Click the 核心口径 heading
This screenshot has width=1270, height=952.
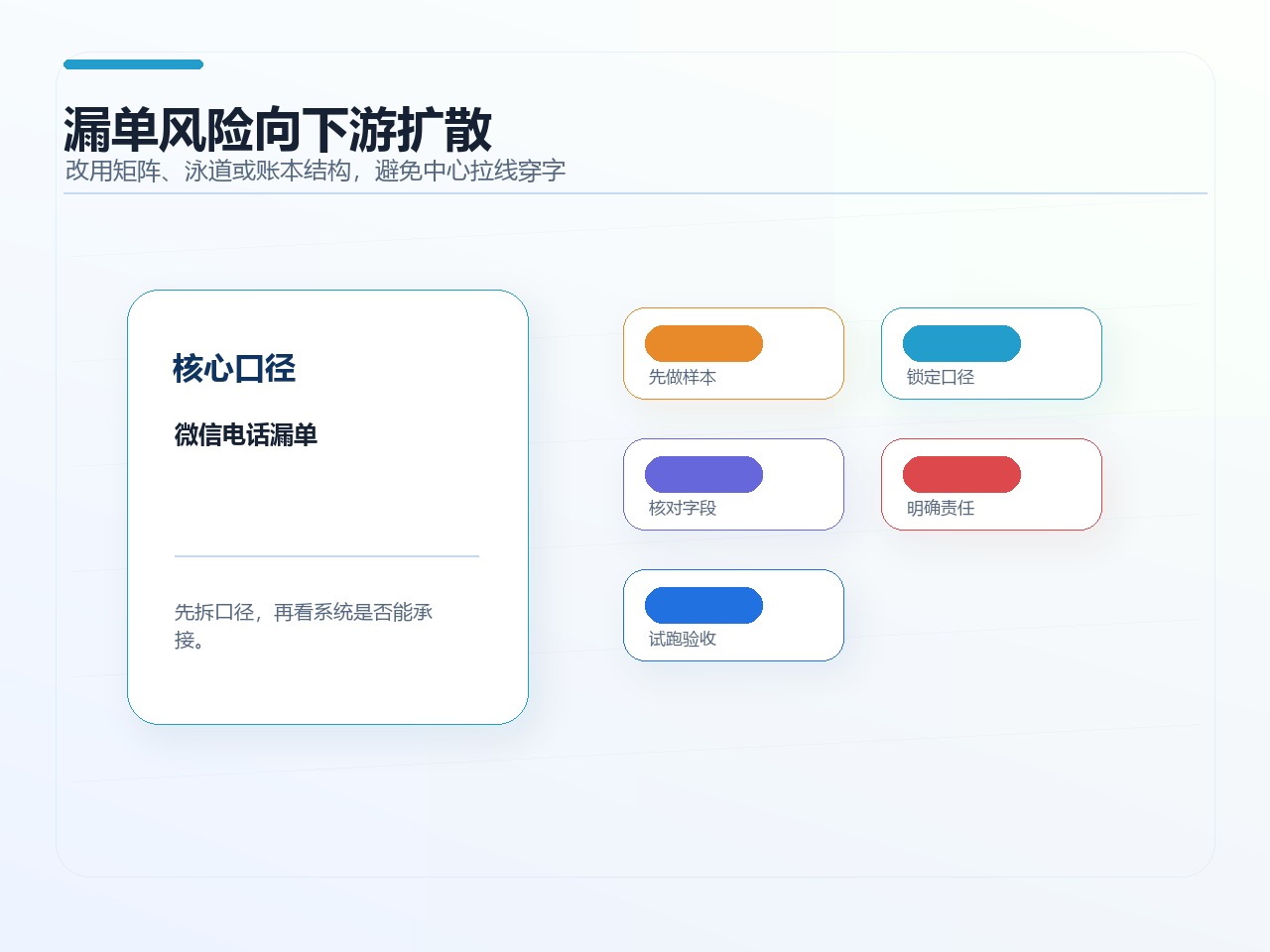click(234, 368)
